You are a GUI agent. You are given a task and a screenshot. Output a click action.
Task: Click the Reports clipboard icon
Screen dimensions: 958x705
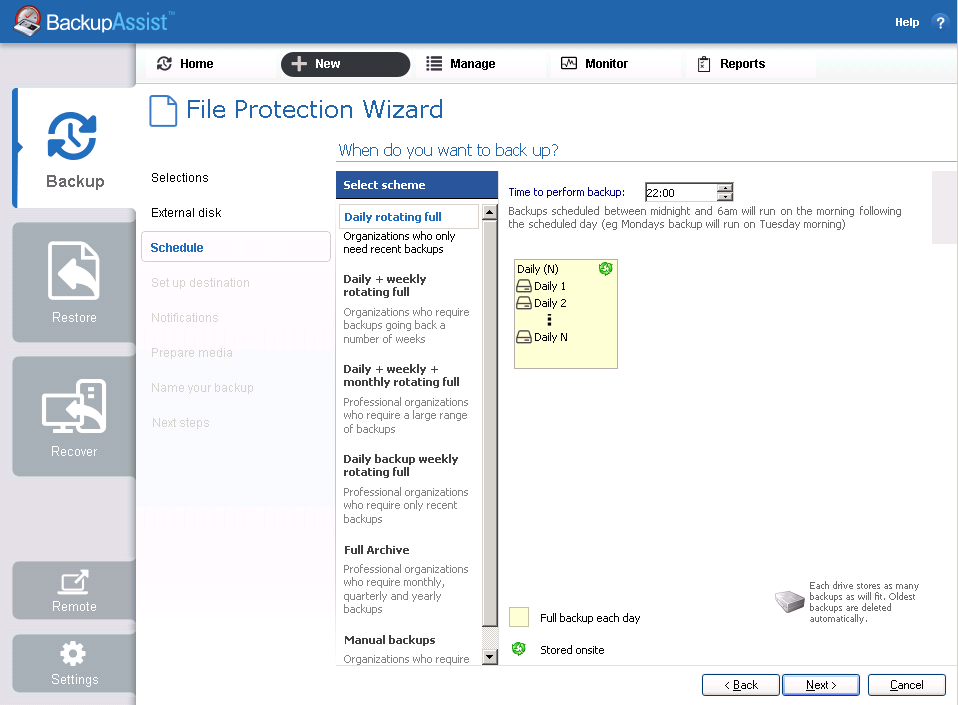coord(704,64)
